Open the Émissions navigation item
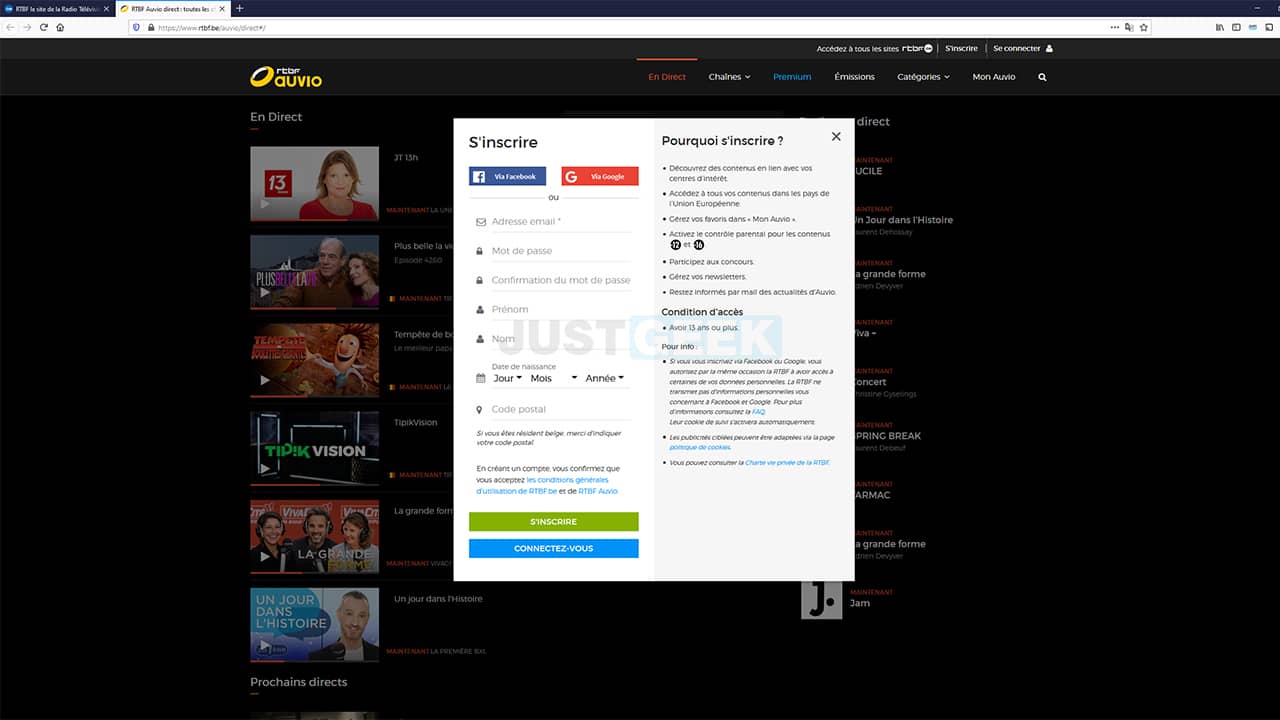This screenshot has height=720, width=1280. [854, 77]
